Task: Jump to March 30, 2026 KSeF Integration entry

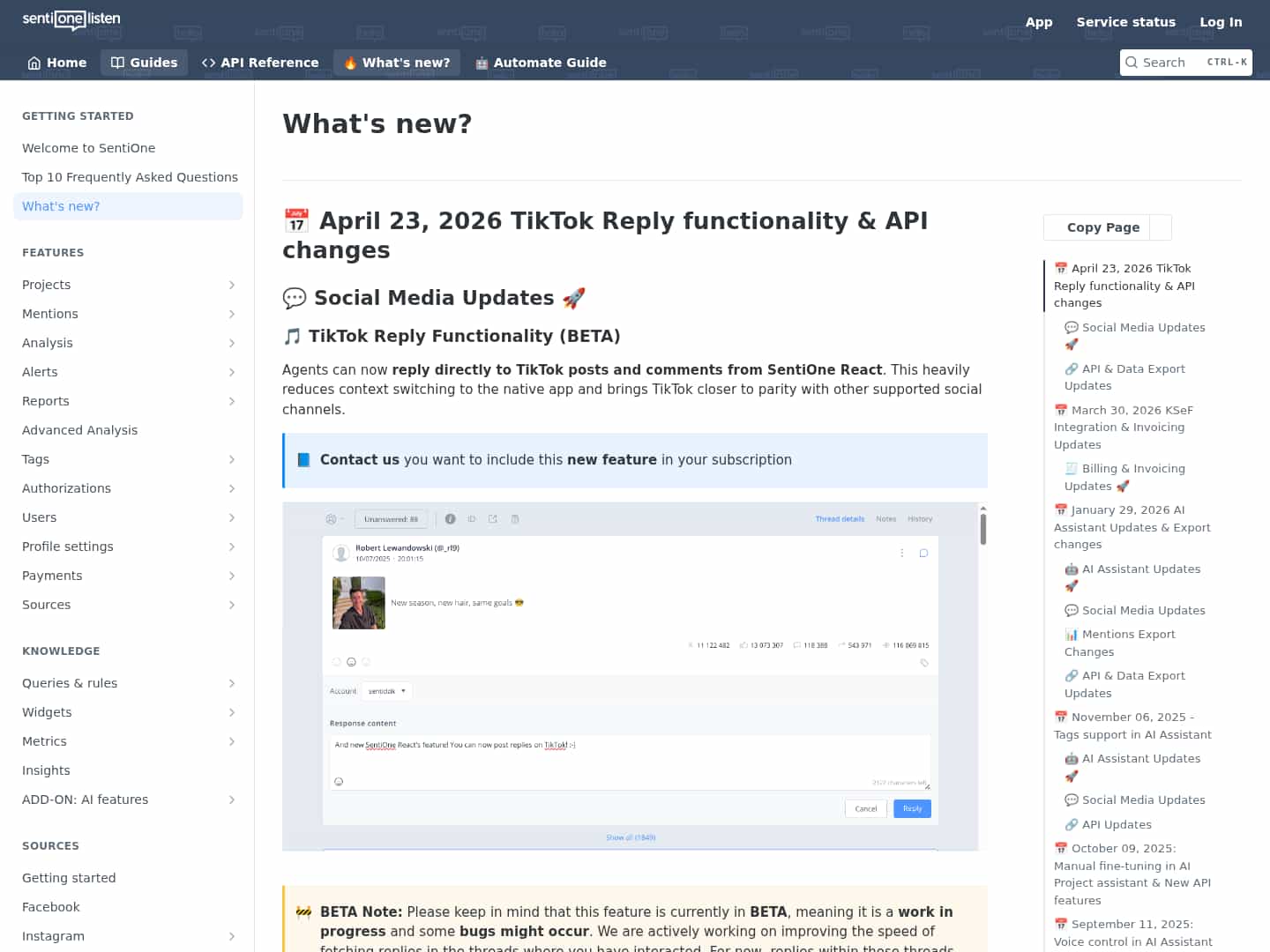Action: coord(1124,428)
